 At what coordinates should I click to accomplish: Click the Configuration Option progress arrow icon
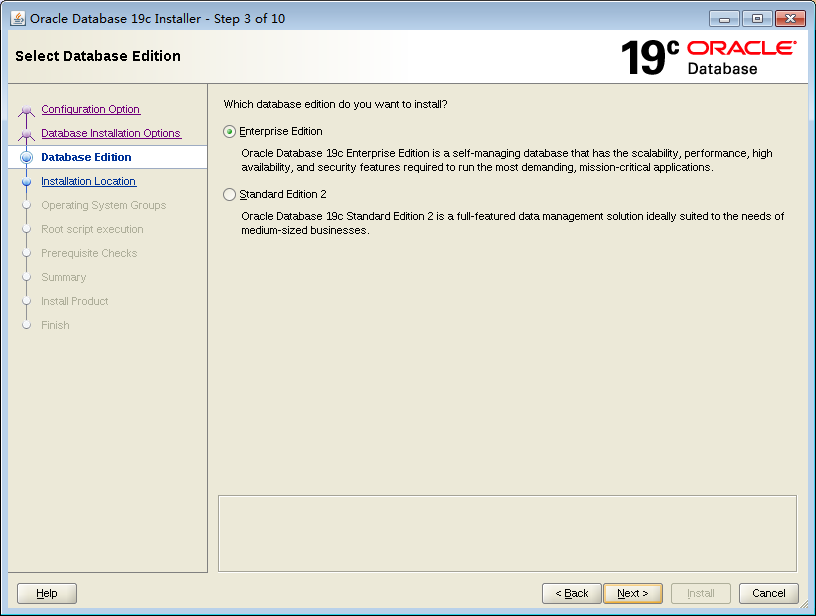click(x=26, y=109)
